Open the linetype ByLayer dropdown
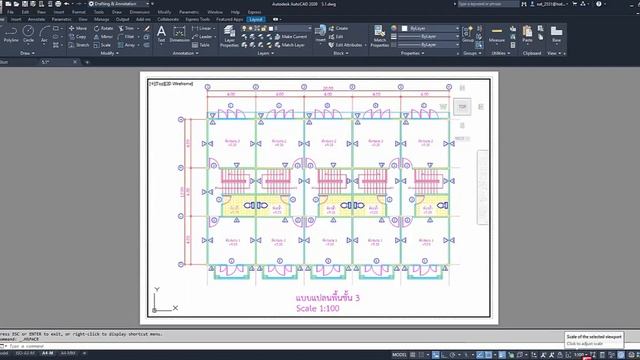The width and height of the screenshot is (640, 360). click(428, 44)
